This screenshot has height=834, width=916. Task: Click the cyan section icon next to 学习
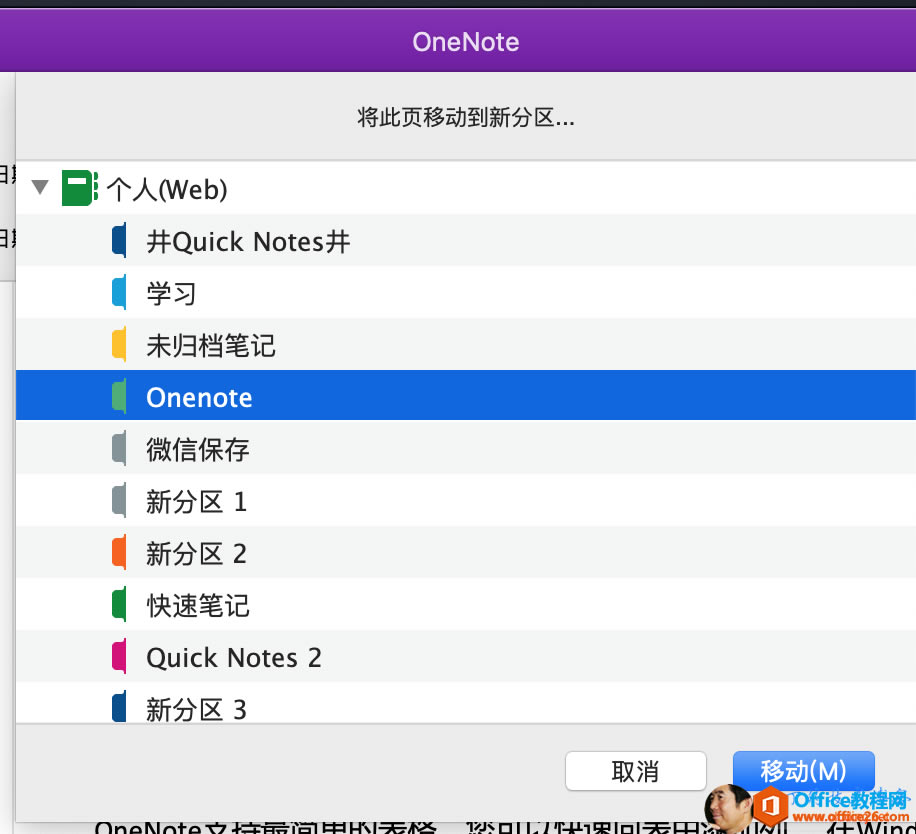point(119,292)
